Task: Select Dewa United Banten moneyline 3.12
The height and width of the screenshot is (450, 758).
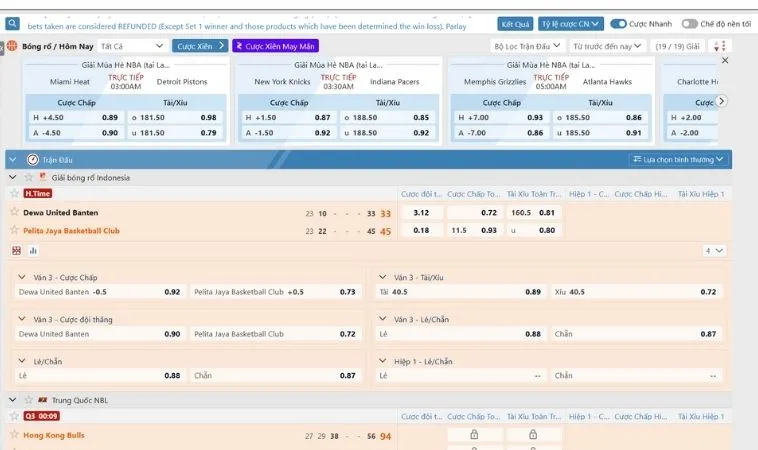Action: (421, 213)
